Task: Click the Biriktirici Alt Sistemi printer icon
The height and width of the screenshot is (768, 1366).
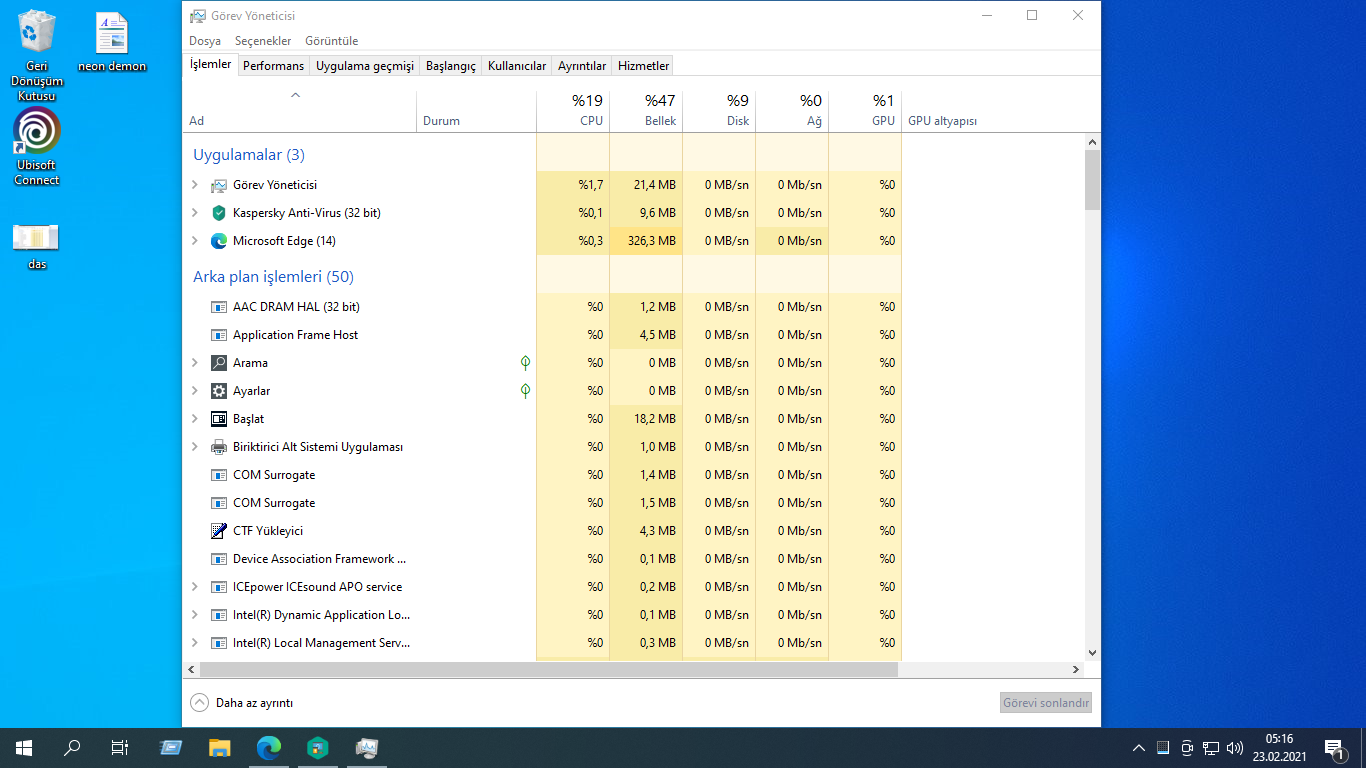Action: click(219, 447)
